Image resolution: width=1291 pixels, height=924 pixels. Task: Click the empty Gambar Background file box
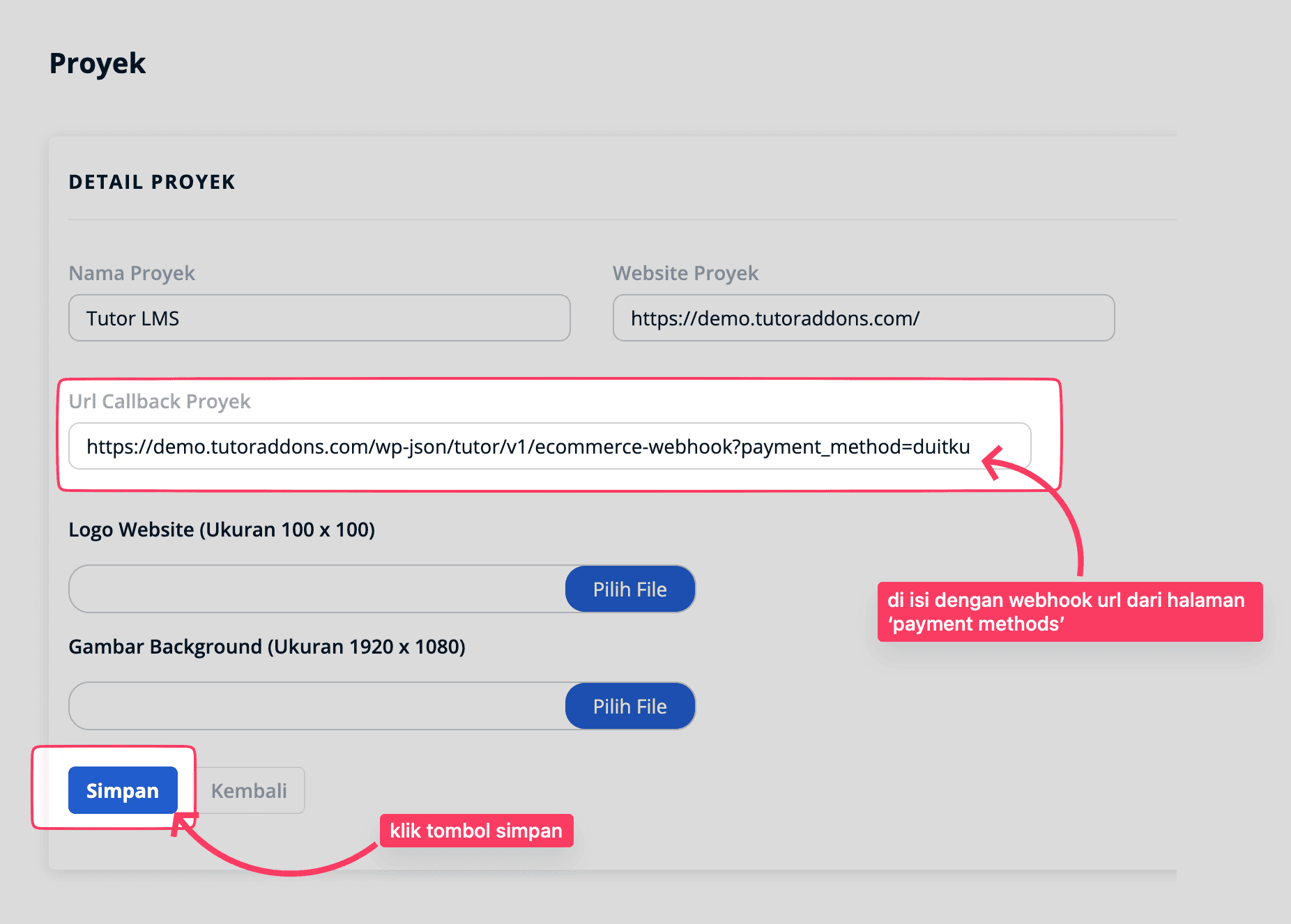317,706
